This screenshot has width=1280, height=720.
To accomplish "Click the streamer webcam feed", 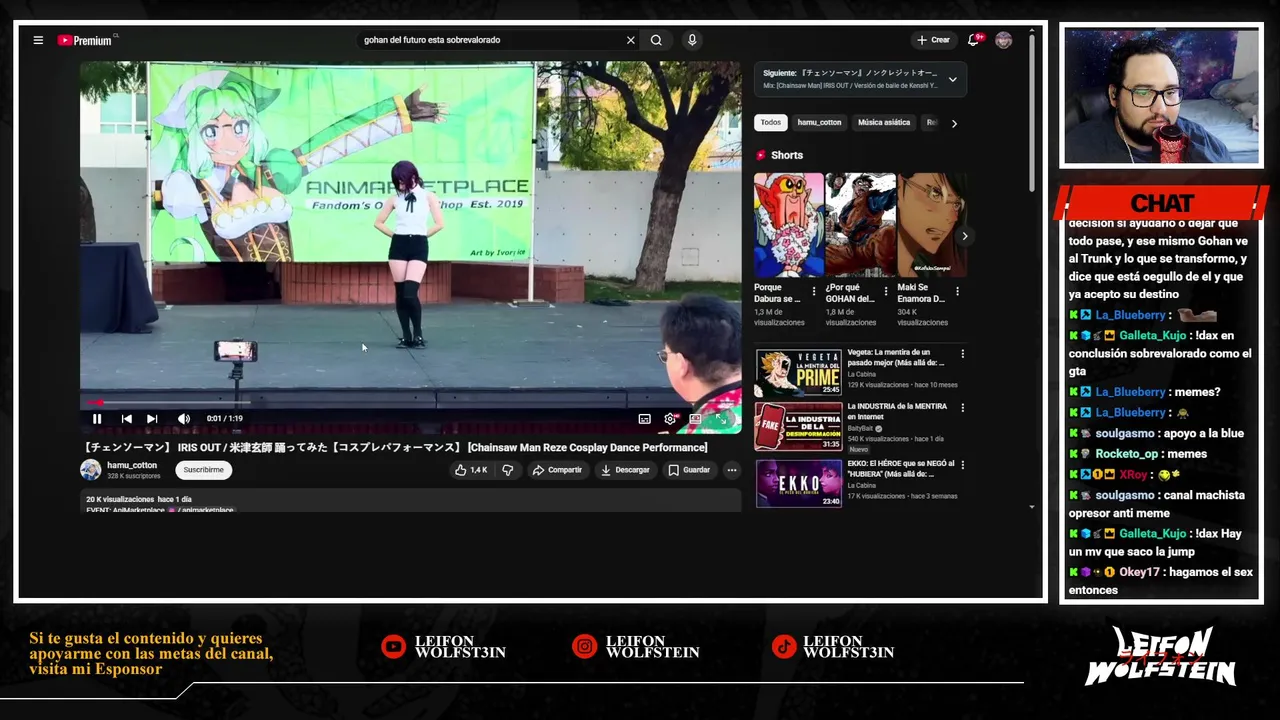I will (x=1161, y=96).
